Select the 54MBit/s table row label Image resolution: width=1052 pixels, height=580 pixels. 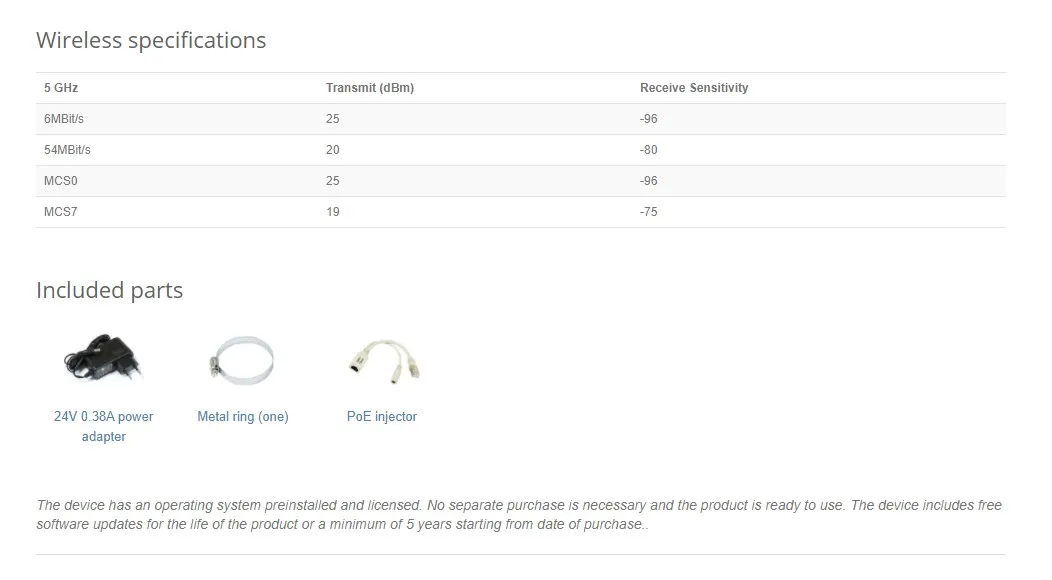point(67,150)
